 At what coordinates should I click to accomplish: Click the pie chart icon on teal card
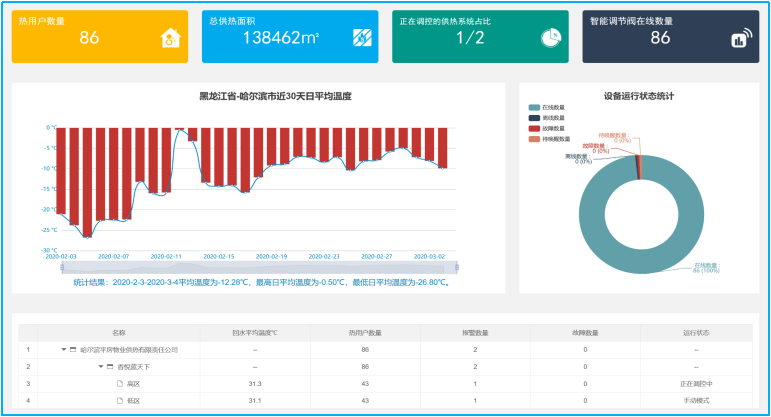pos(550,38)
